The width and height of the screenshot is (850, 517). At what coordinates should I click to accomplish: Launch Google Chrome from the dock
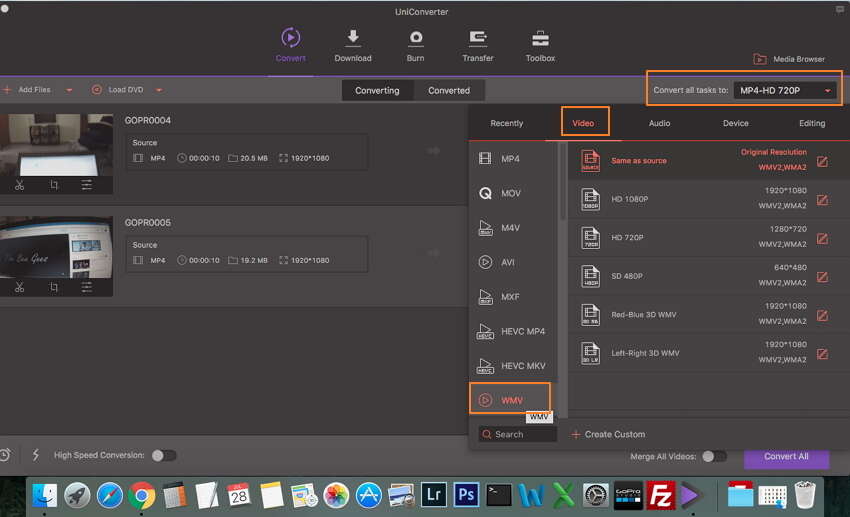click(141, 495)
